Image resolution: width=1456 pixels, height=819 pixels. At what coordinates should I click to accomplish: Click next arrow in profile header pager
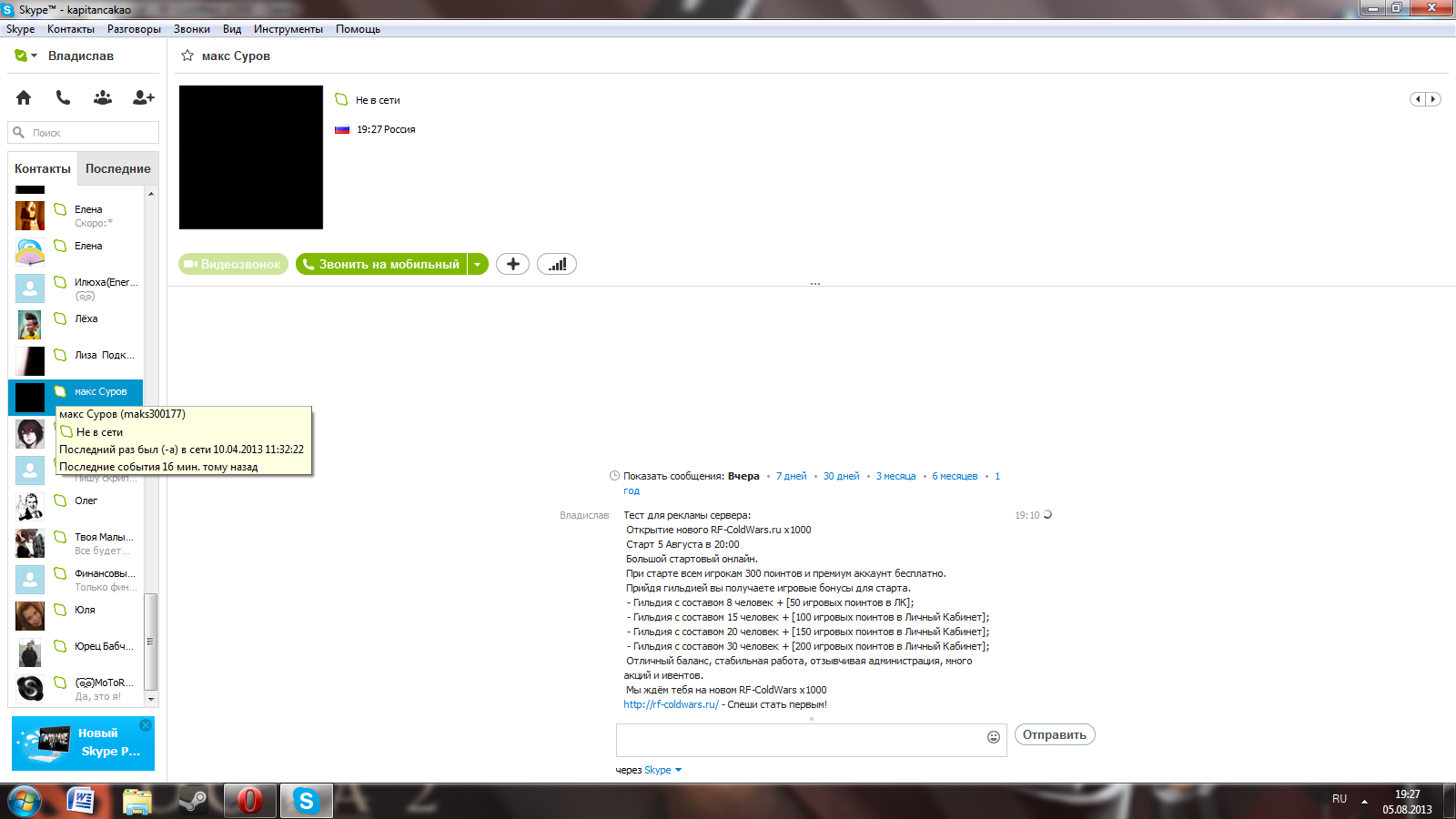1433,99
